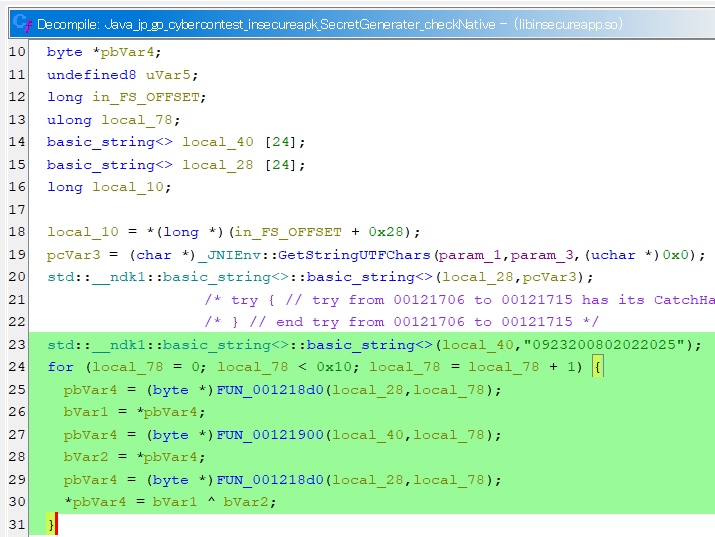Screen dimensions: 715x537
Task: Click function call FUN_00121900 on line 27
Action: click(x=270, y=435)
